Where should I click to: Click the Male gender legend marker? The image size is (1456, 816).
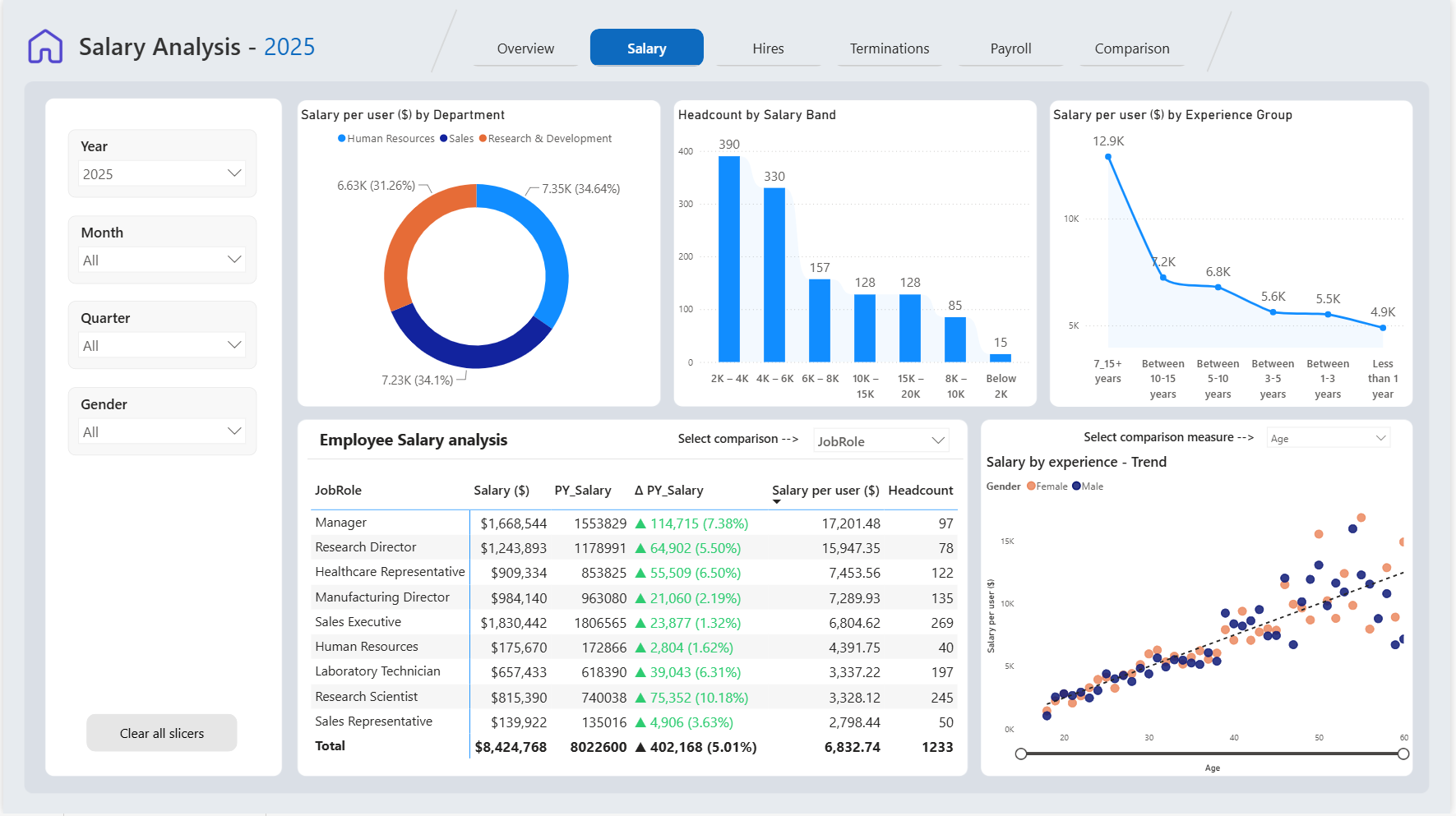click(x=1076, y=486)
